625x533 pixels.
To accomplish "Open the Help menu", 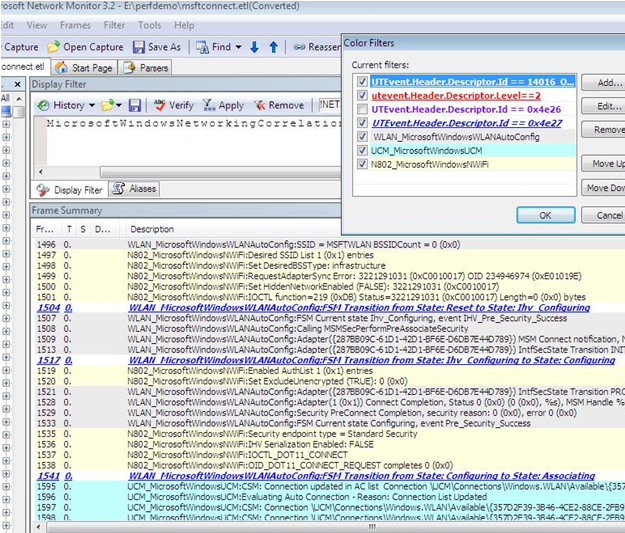I will [184, 25].
